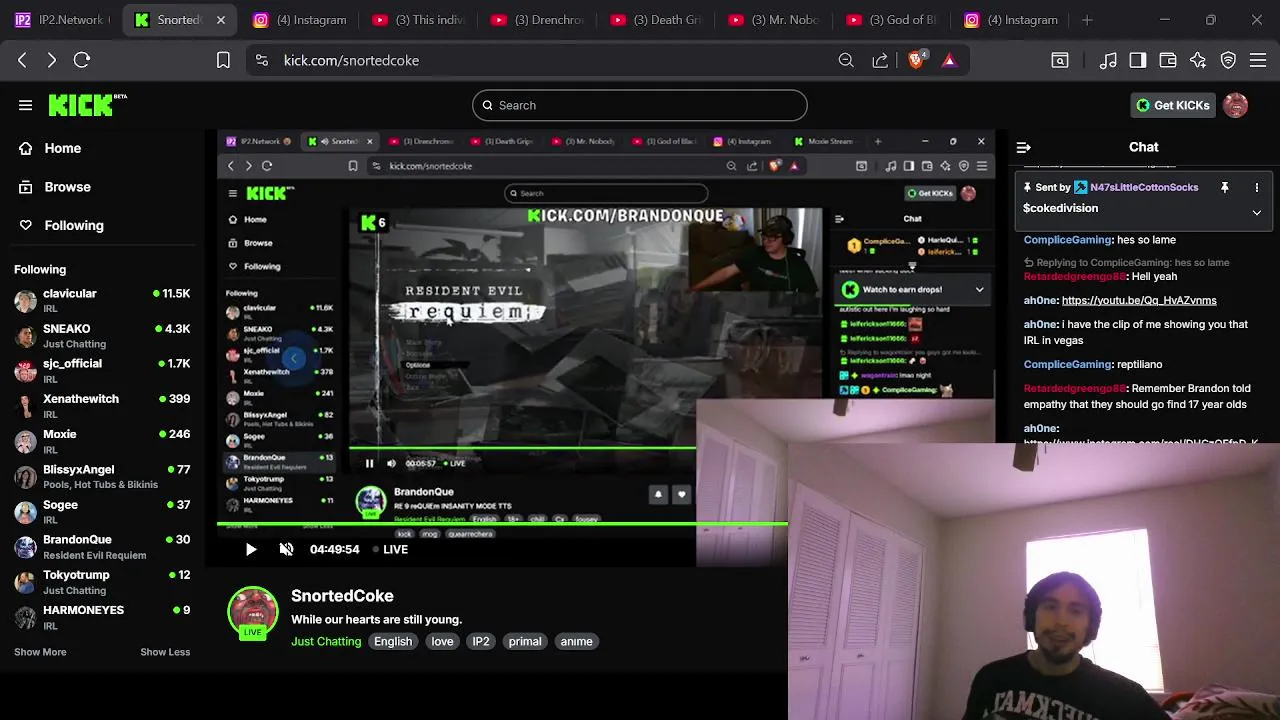
Task: Switch to the Mr. Nobody YouTube tab
Action: point(776,20)
